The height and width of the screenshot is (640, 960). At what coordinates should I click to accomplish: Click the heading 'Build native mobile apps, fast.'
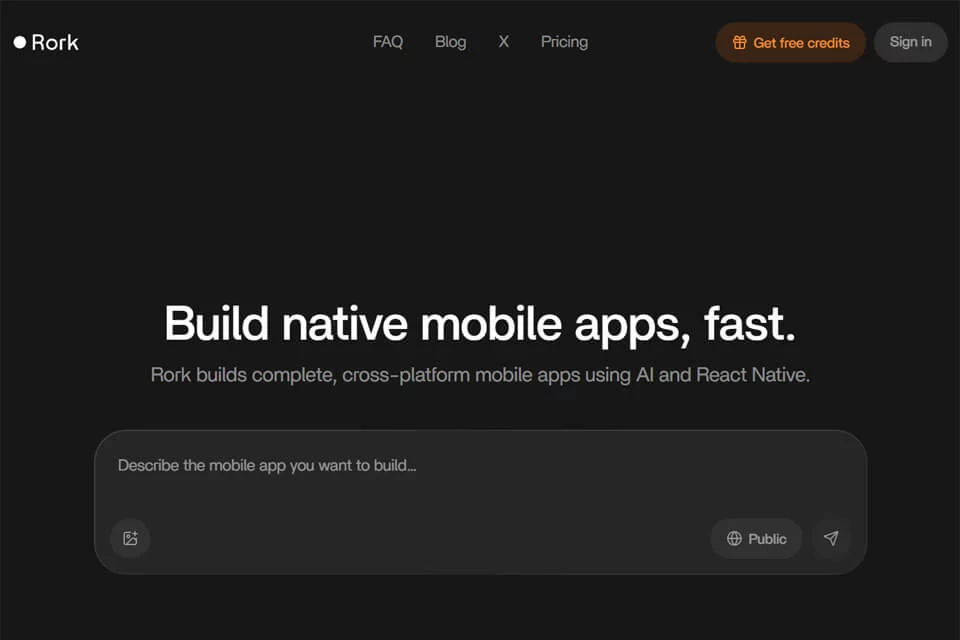(x=480, y=323)
